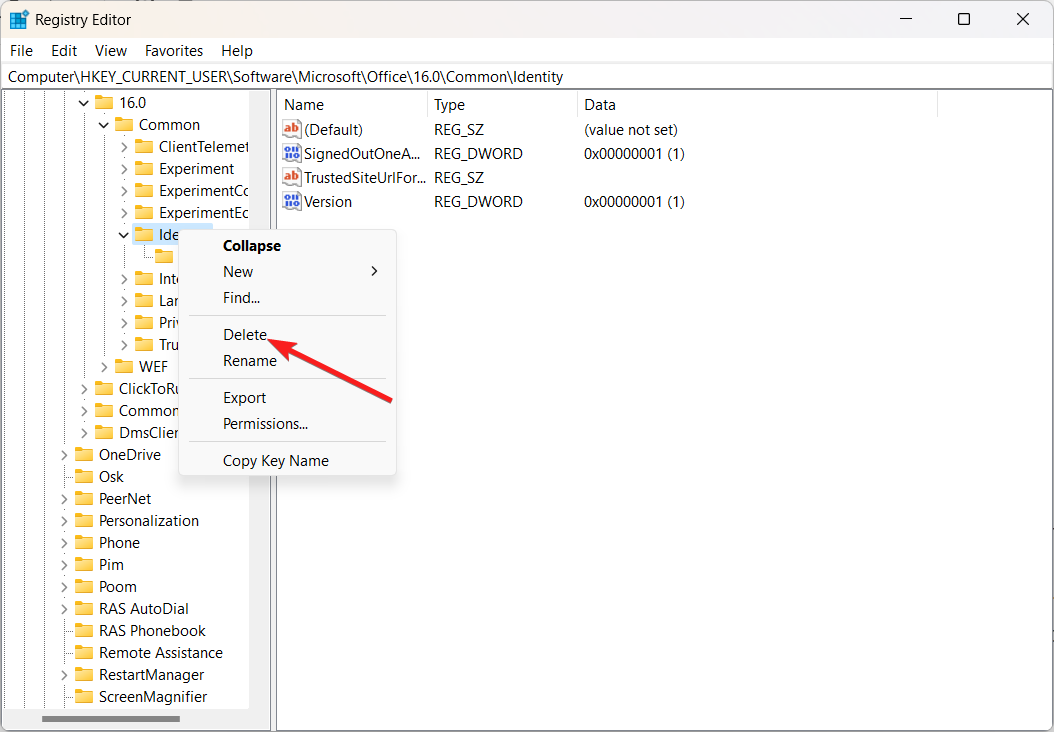Click the RAS Phonebook folder icon

84,631
